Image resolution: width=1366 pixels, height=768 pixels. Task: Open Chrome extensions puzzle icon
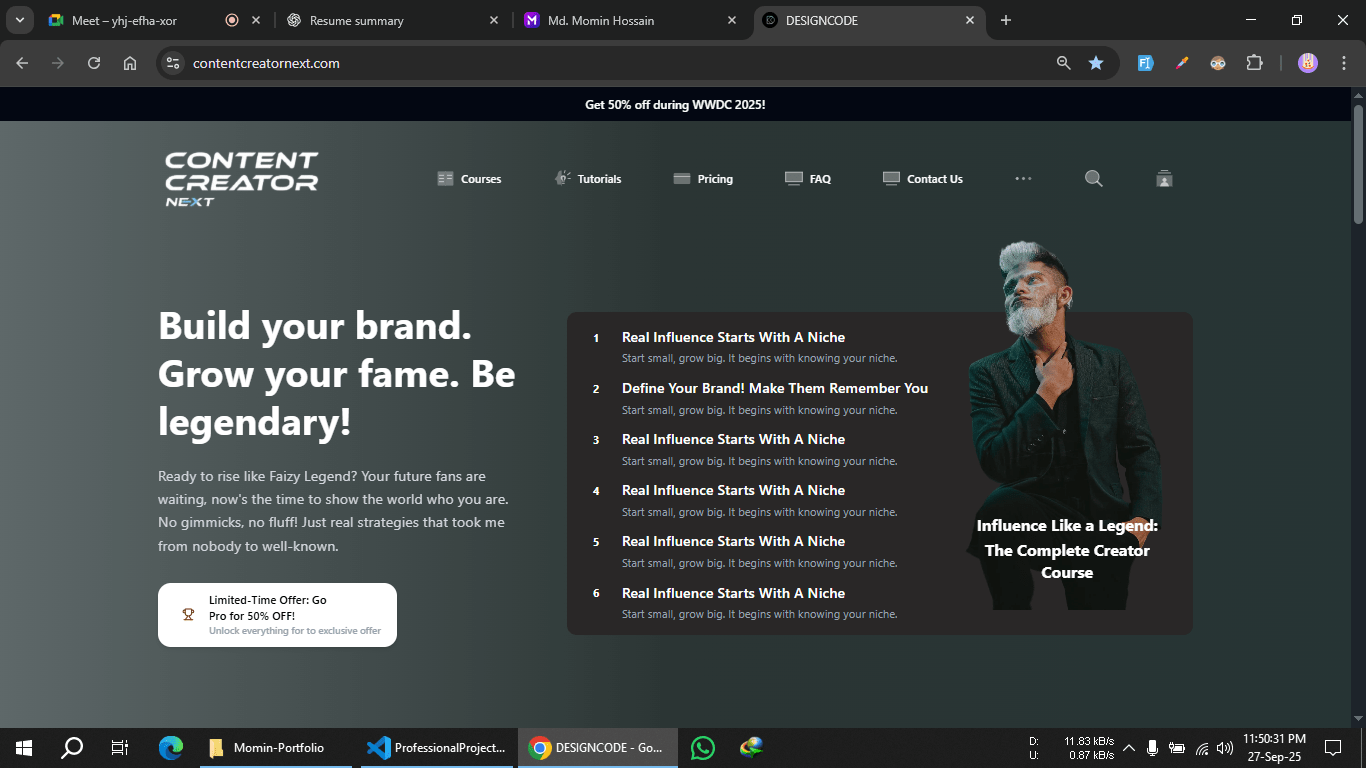(x=1254, y=63)
